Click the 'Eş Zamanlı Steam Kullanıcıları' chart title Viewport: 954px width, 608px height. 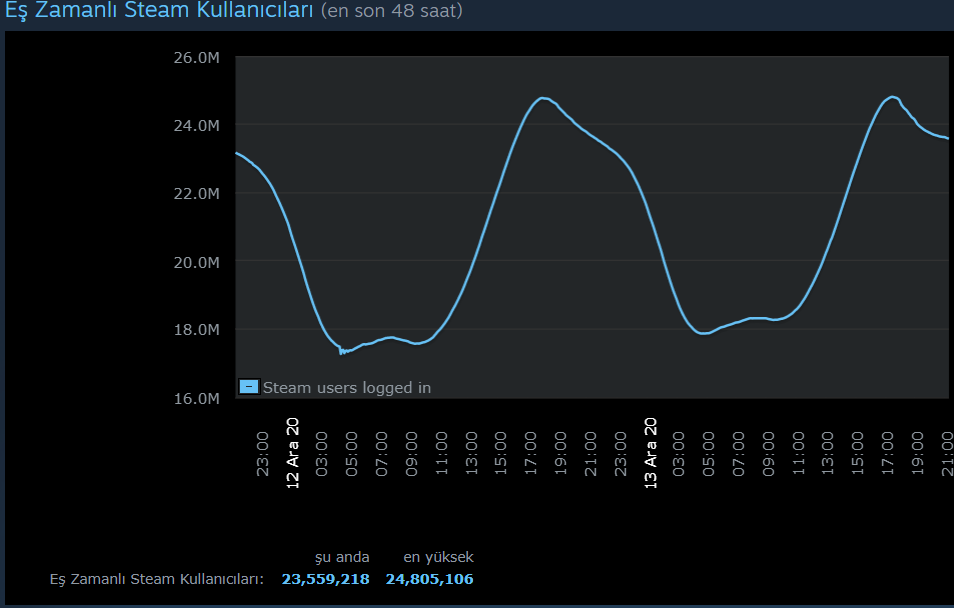tap(160, 12)
